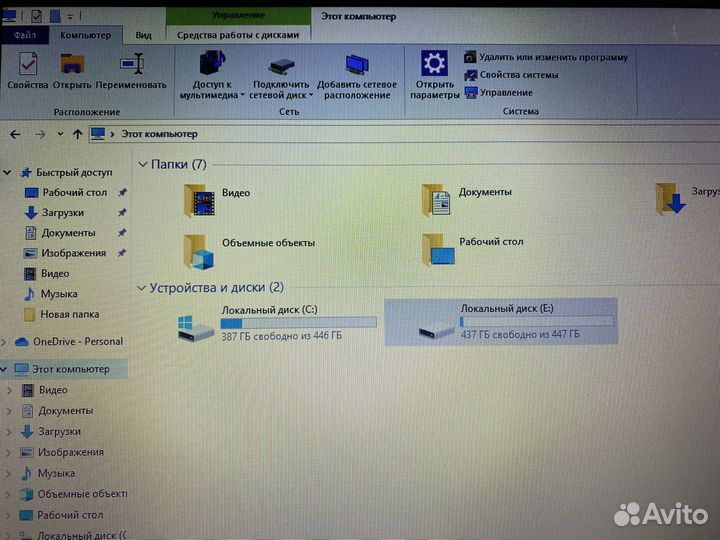Screen dimensions: 720x540
Task: Select the Видео folder in the main pane
Action: 218,200
